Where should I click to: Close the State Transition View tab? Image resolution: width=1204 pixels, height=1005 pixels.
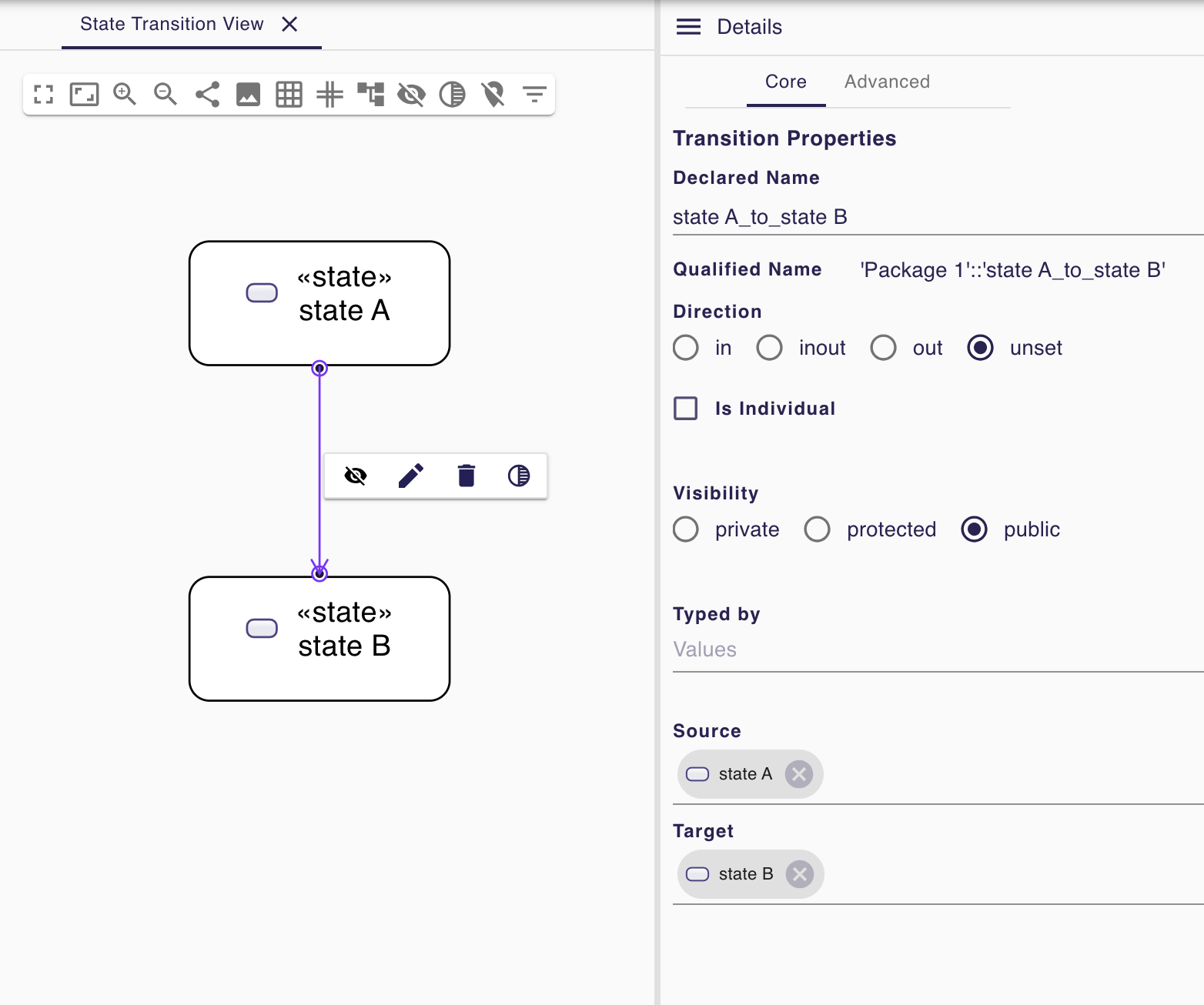point(289,25)
